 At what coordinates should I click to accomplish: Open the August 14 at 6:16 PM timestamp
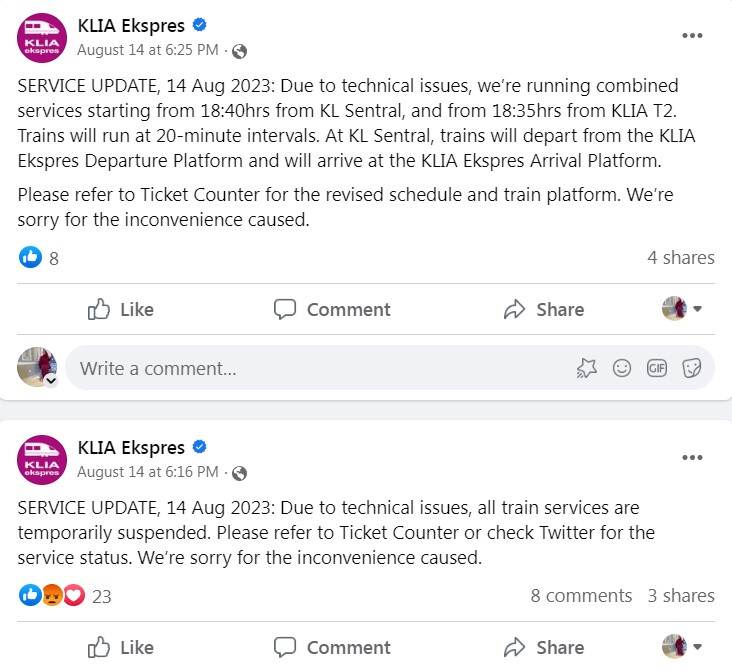pos(147,472)
